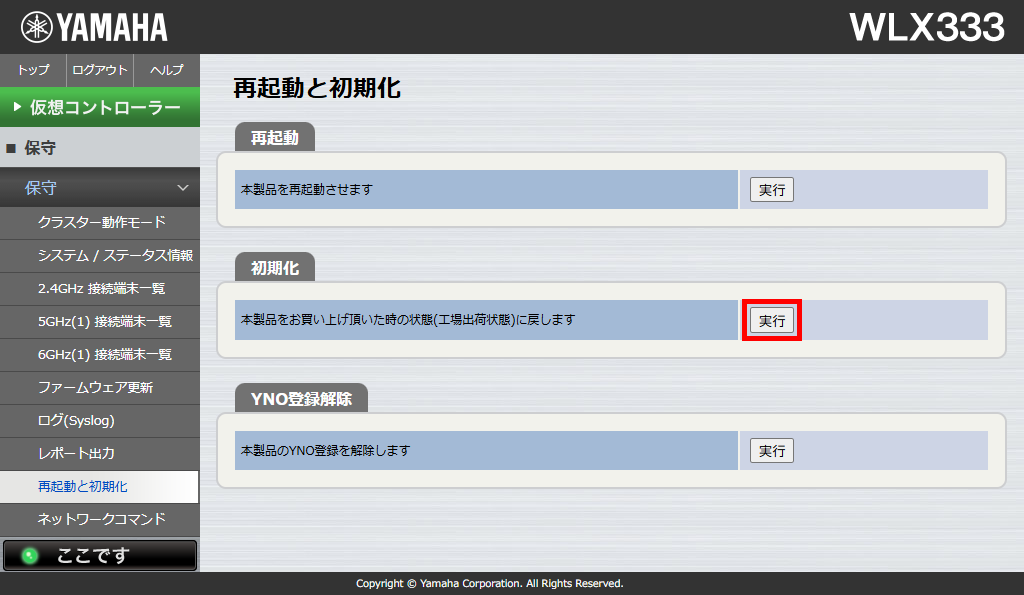Click 実行 to remove YNO registration

coord(771,451)
